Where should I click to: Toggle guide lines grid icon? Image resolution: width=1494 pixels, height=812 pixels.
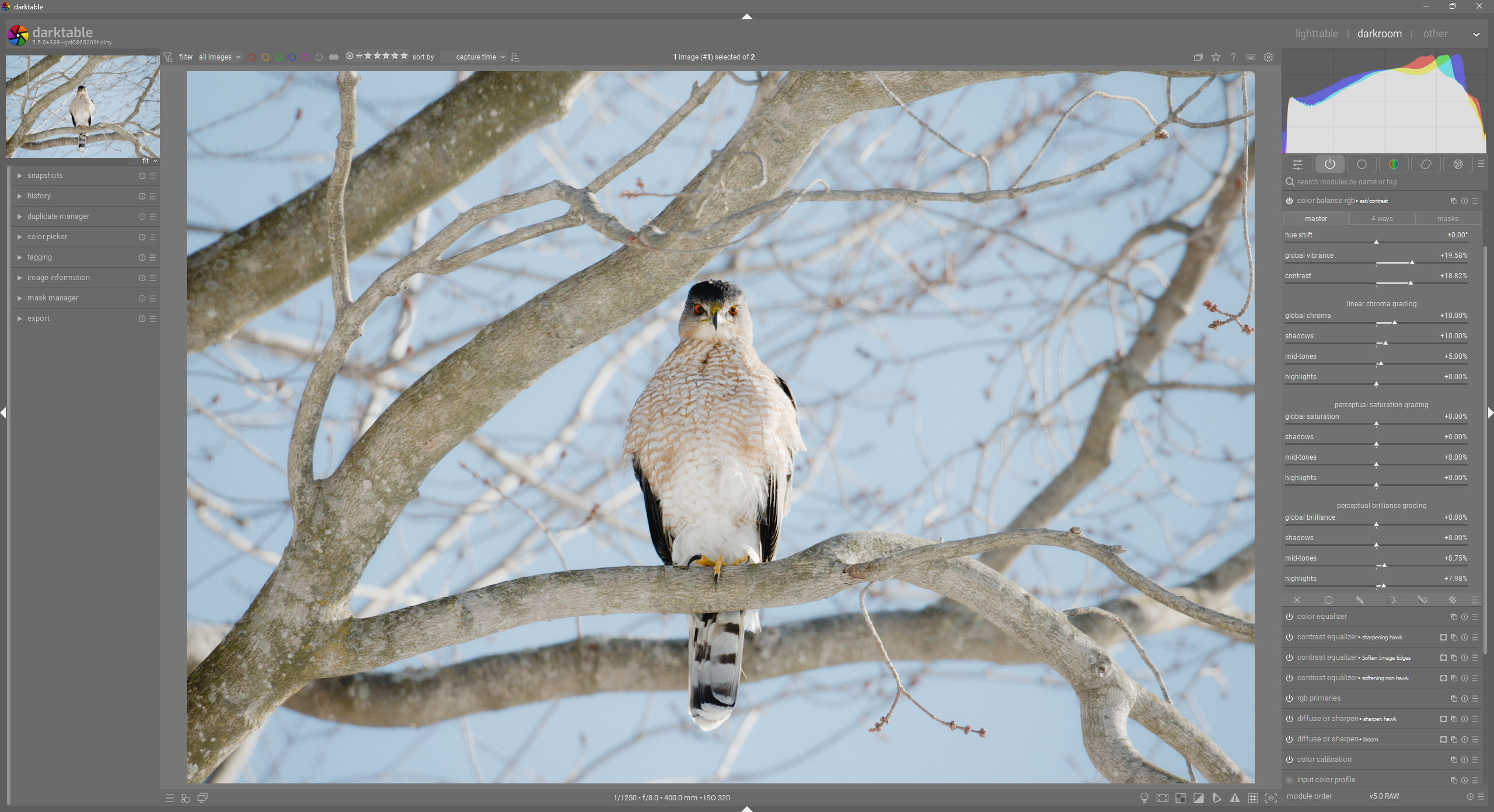click(x=1253, y=798)
